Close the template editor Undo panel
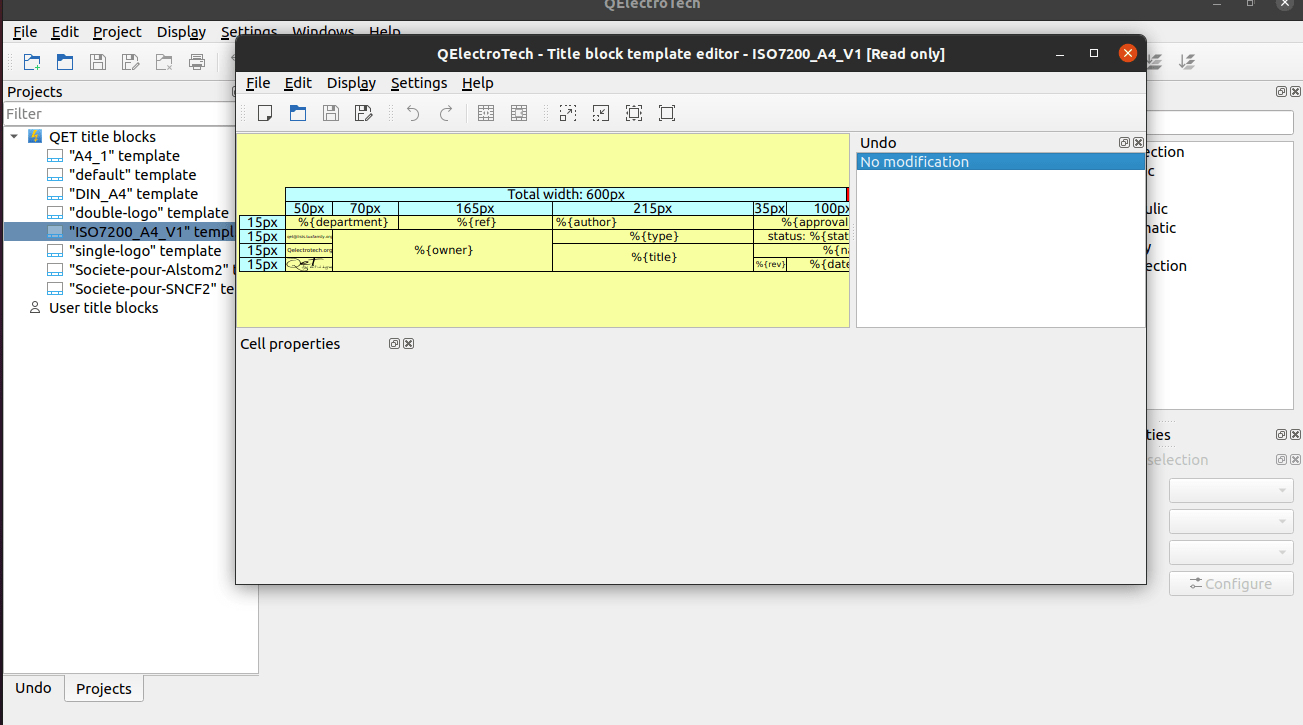Viewport: 1303px width, 725px height. point(1137,143)
